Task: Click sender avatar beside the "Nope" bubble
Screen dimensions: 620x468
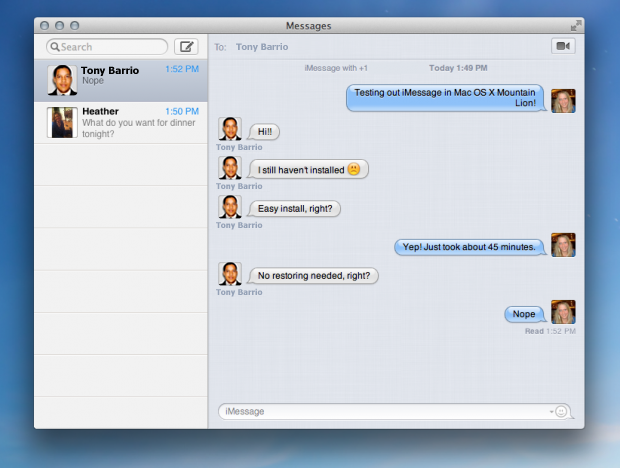Action: [x=563, y=312]
